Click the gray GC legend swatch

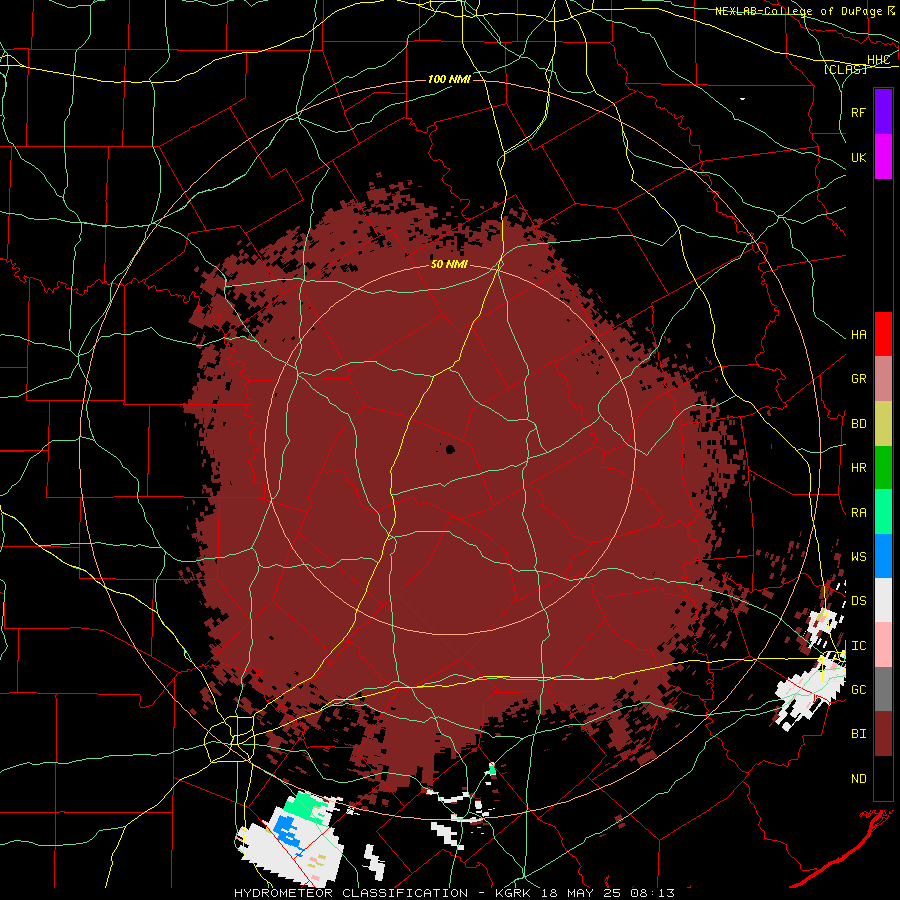pyautogui.click(x=883, y=689)
